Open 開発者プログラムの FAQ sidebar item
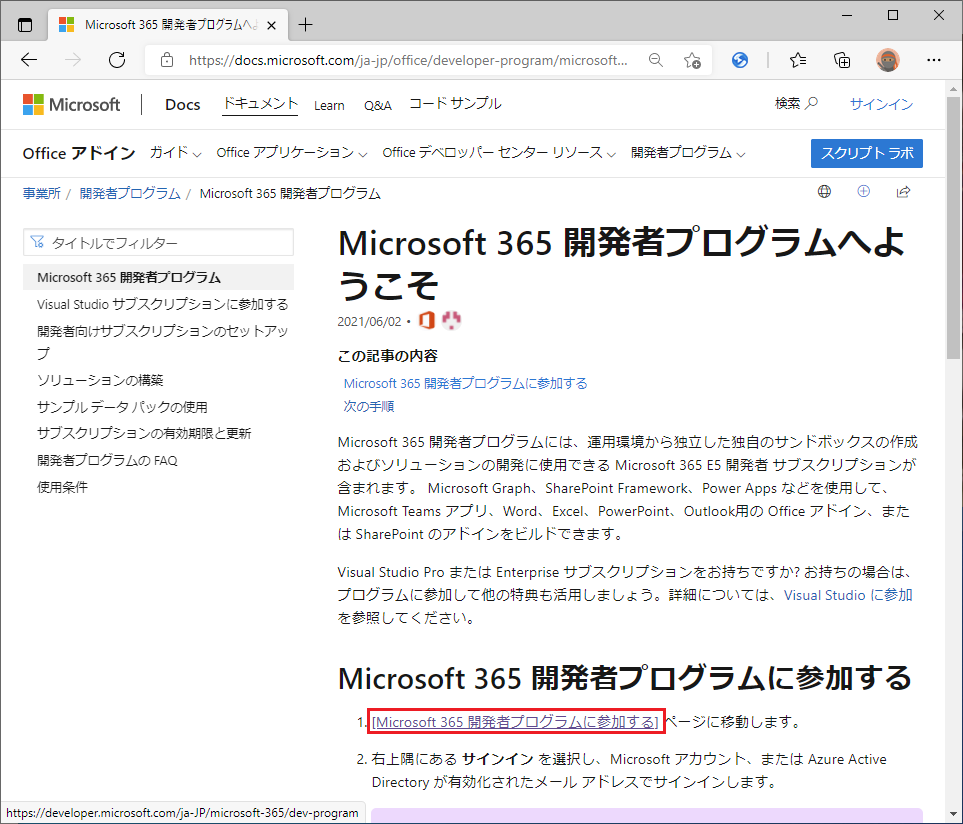Viewport: 963px width, 824px height. click(x=107, y=461)
